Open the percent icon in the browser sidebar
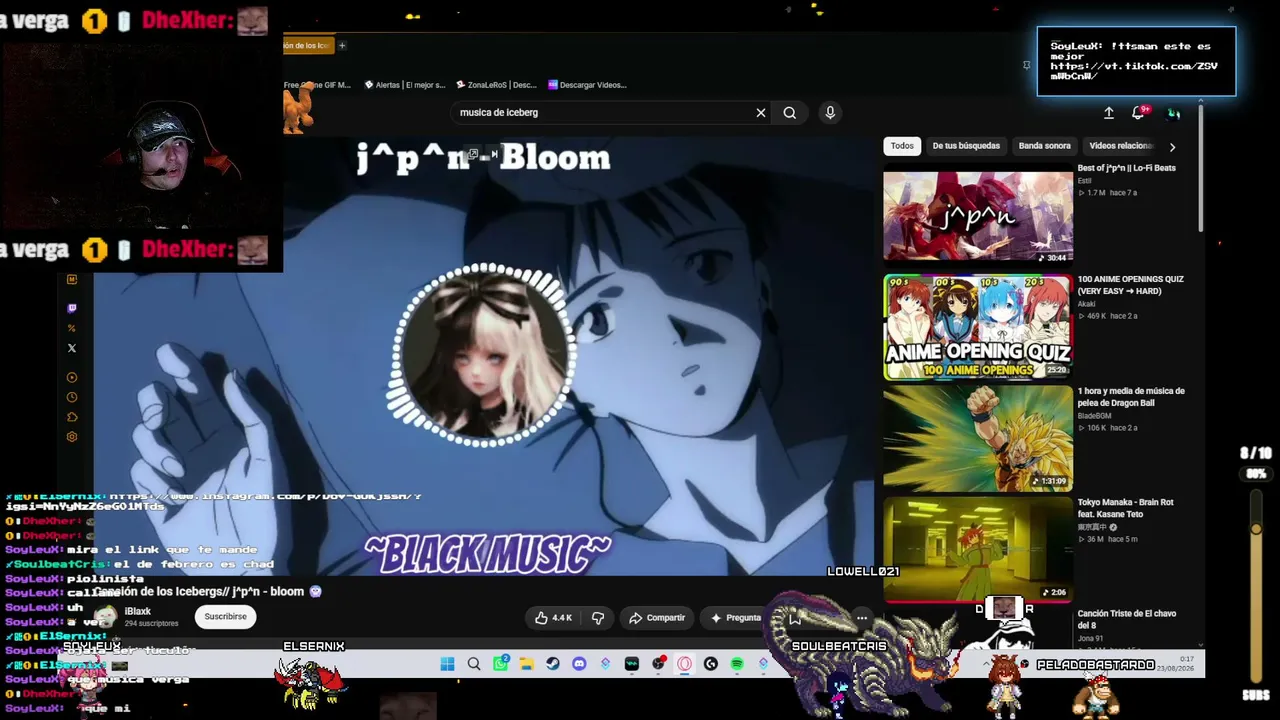 tap(72, 328)
